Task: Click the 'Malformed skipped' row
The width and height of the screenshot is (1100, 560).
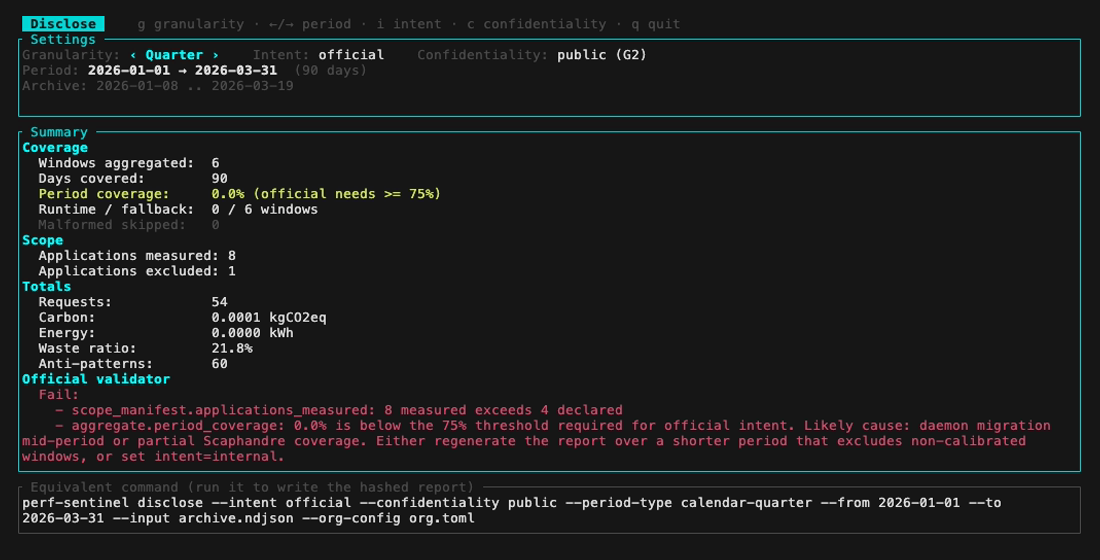Action: tap(129, 225)
